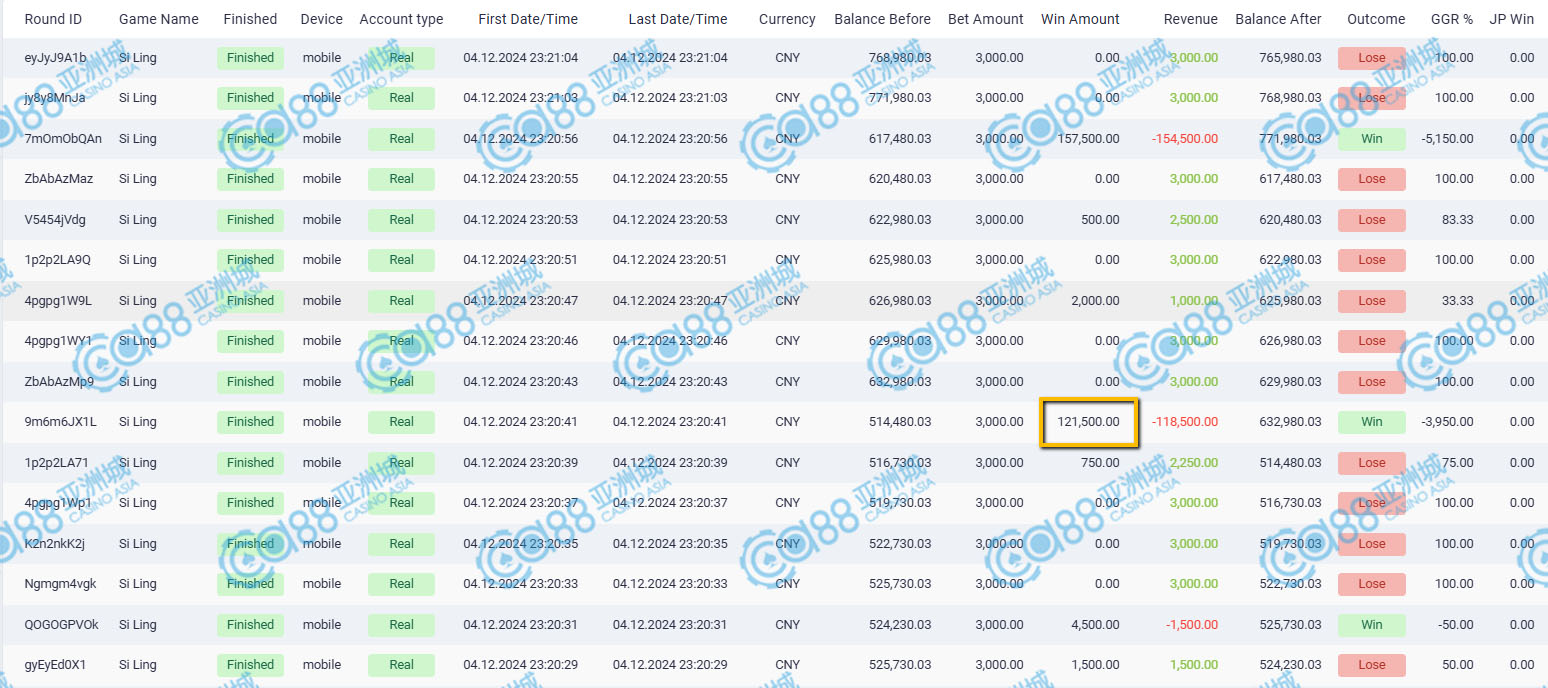The image size is (1548, 688).
Task: Click win amount 4,500.00
Action: 1094,625
